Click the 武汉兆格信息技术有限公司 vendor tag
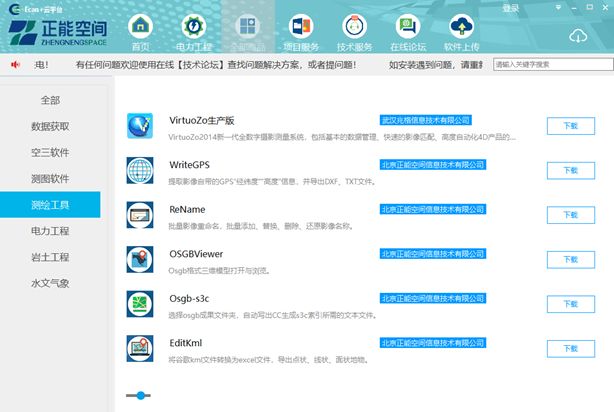Viewport: 614px width, 412px height. [426, 120]
